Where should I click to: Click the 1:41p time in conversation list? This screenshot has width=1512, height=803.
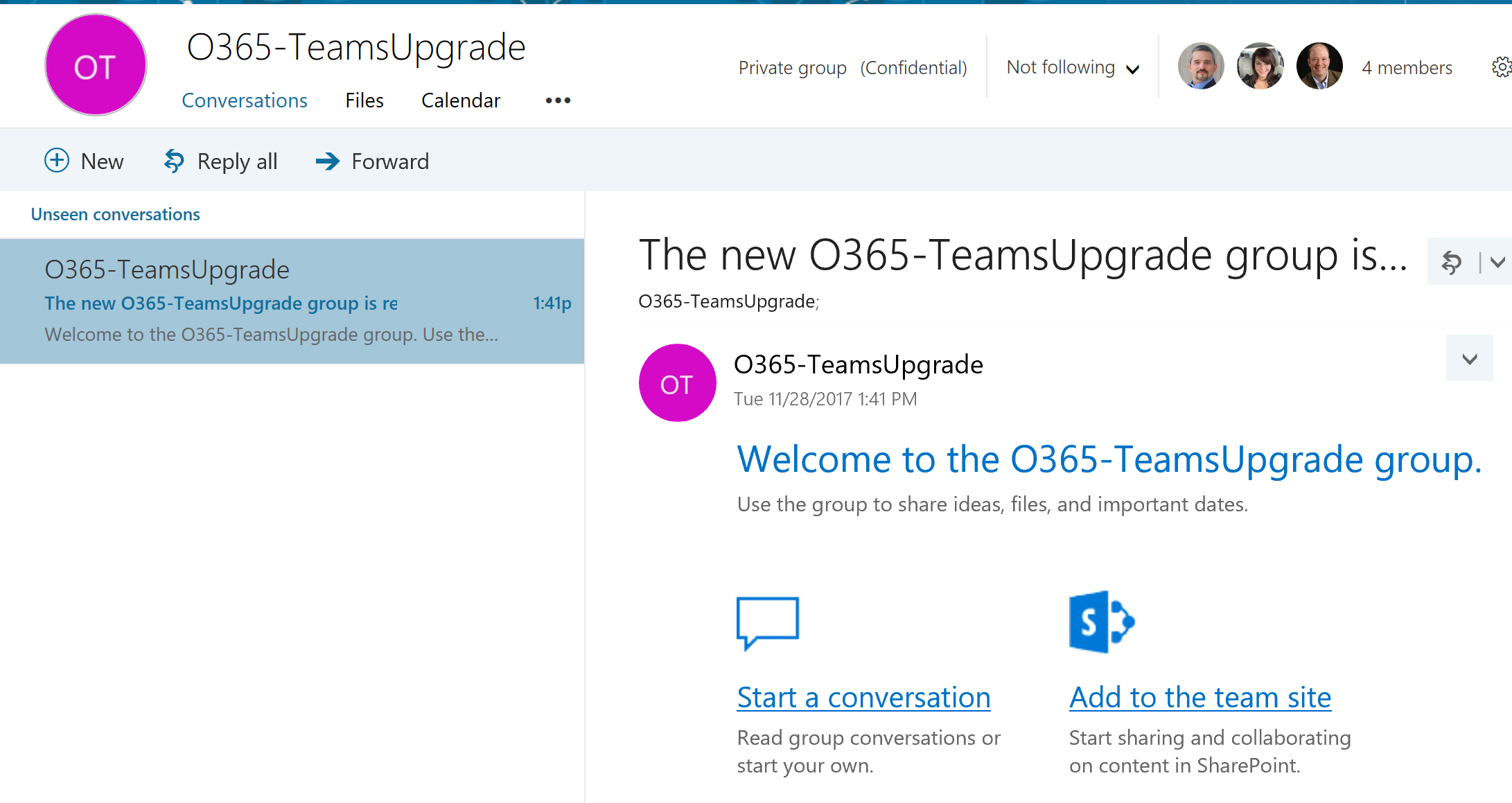pyautogui.click(x=552, y=303)
